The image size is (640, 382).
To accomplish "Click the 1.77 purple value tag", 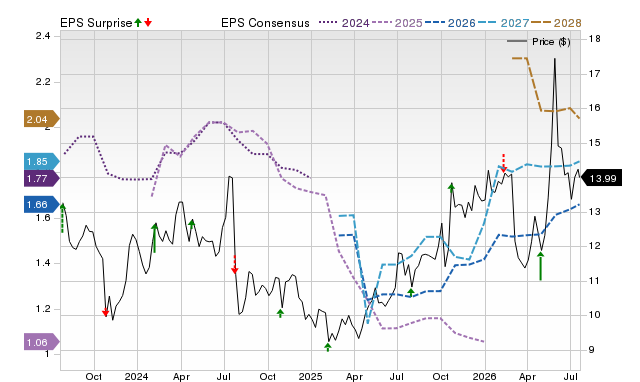I will click(x=41, y=178).
